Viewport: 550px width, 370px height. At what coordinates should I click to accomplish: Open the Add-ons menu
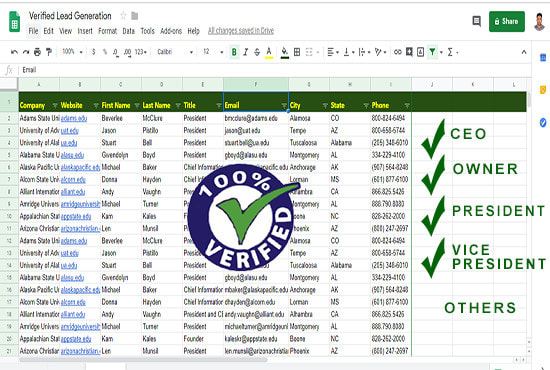tap(171, 31)
